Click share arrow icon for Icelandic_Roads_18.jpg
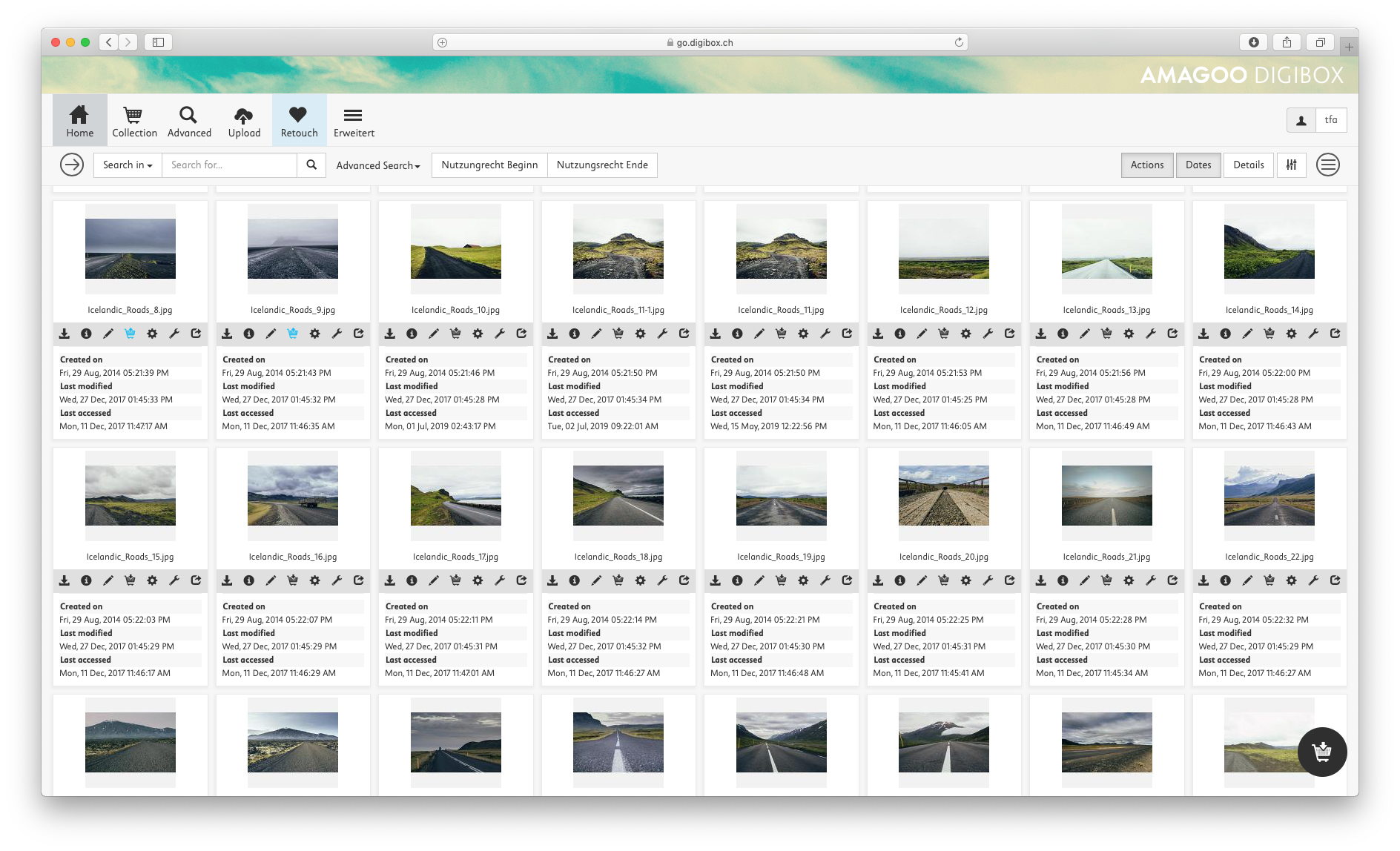The height and width of the screenshot is (851, 1400). [x=684, y=580]
